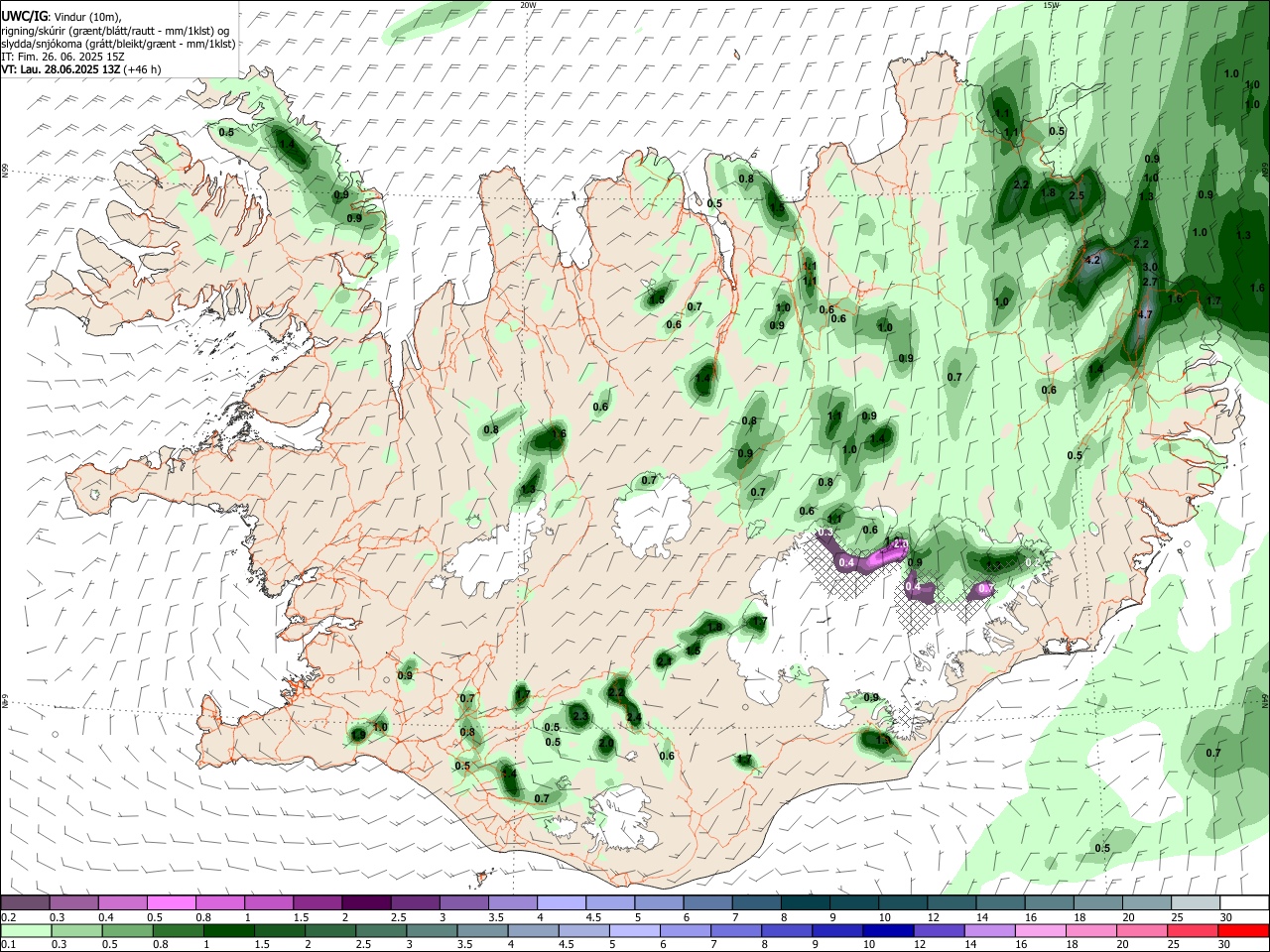Click the 20W longitude label
The image size is (1270, 952).
[x=529, y=5]
